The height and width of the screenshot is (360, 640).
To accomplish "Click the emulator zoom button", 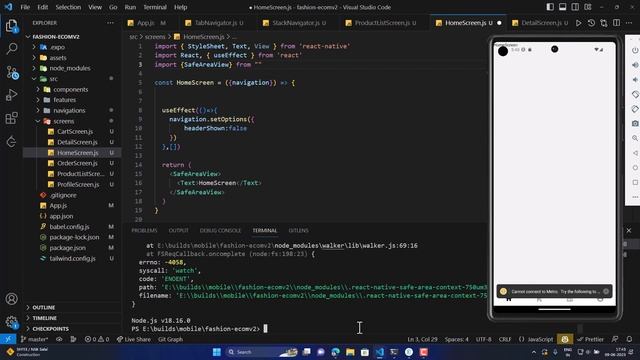I will tap(635, 138).
